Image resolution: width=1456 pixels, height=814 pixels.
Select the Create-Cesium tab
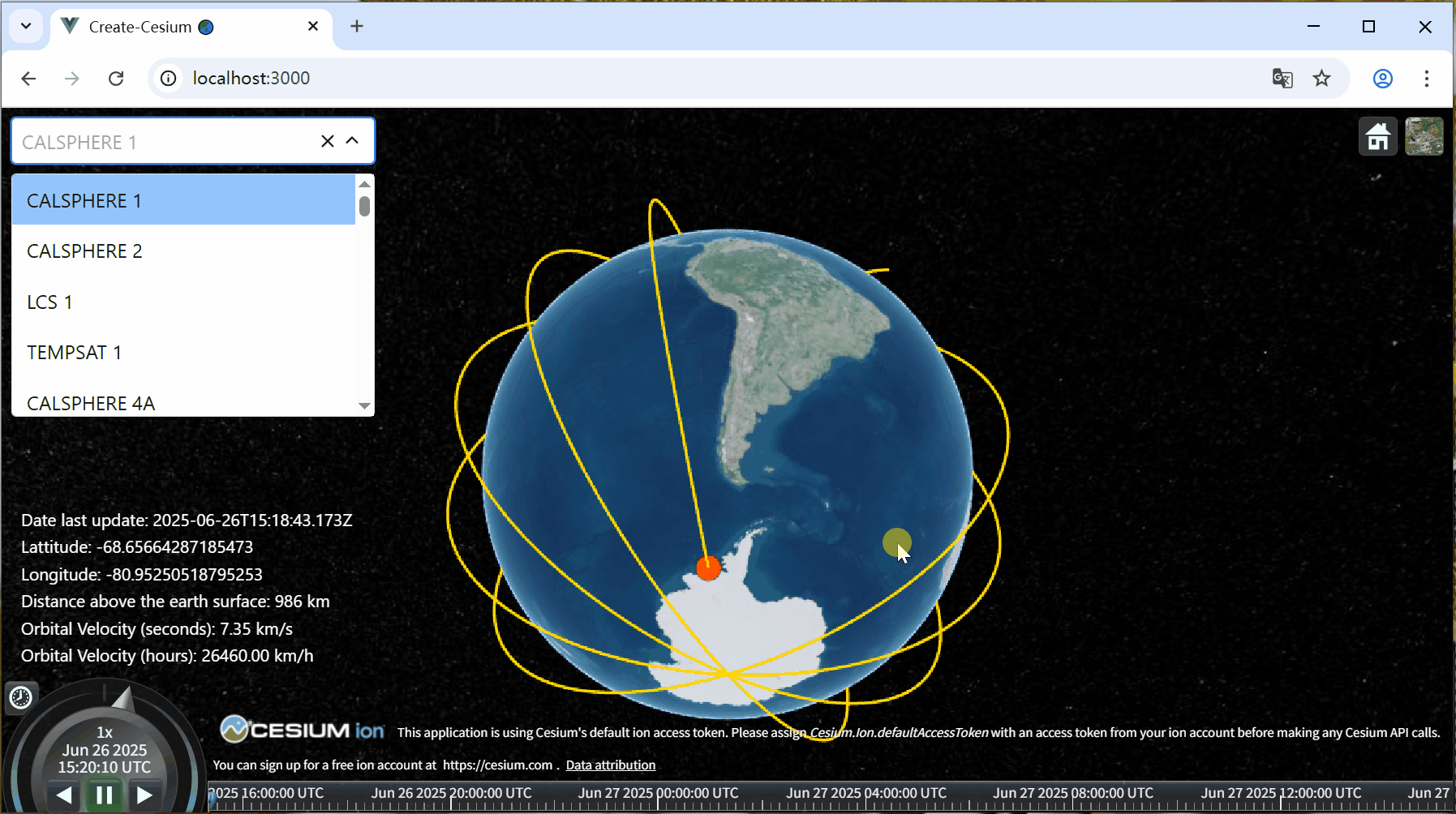coord(192,27)
